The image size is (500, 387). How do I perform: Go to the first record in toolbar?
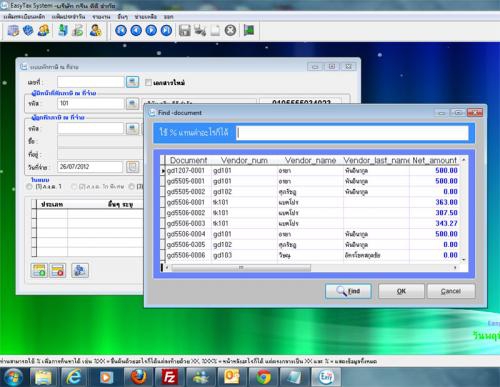point(121,31)
